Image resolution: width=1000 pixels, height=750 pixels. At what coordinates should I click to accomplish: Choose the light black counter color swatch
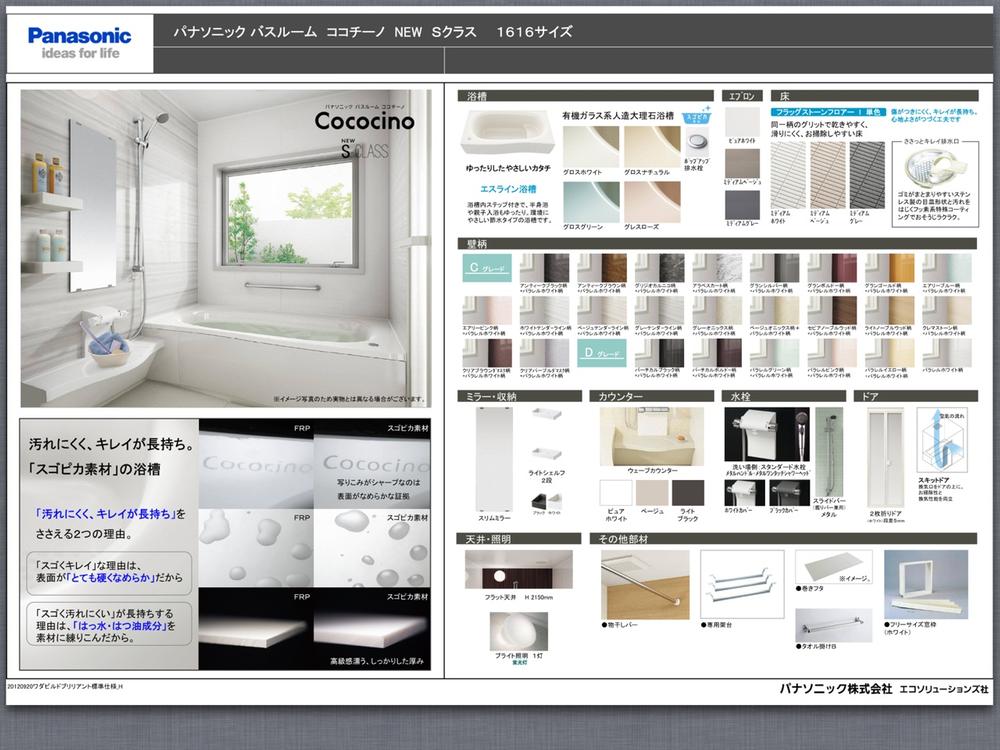(687, 493)
